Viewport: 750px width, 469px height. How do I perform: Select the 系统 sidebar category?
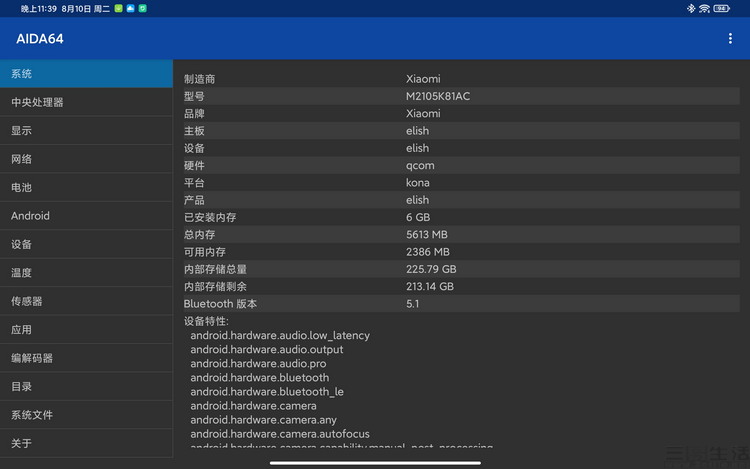(x=86, y=74)
